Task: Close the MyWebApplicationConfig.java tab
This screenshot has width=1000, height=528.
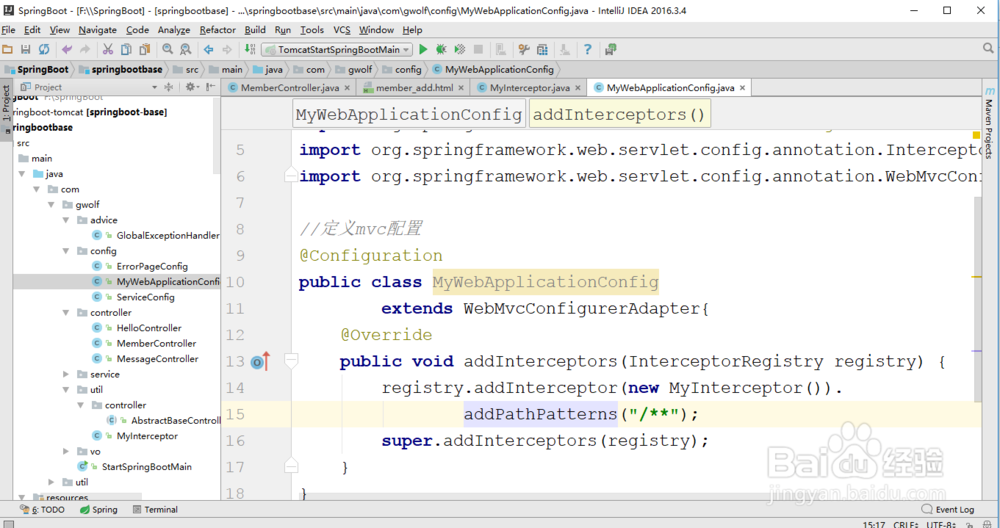Action: (742, 88)
